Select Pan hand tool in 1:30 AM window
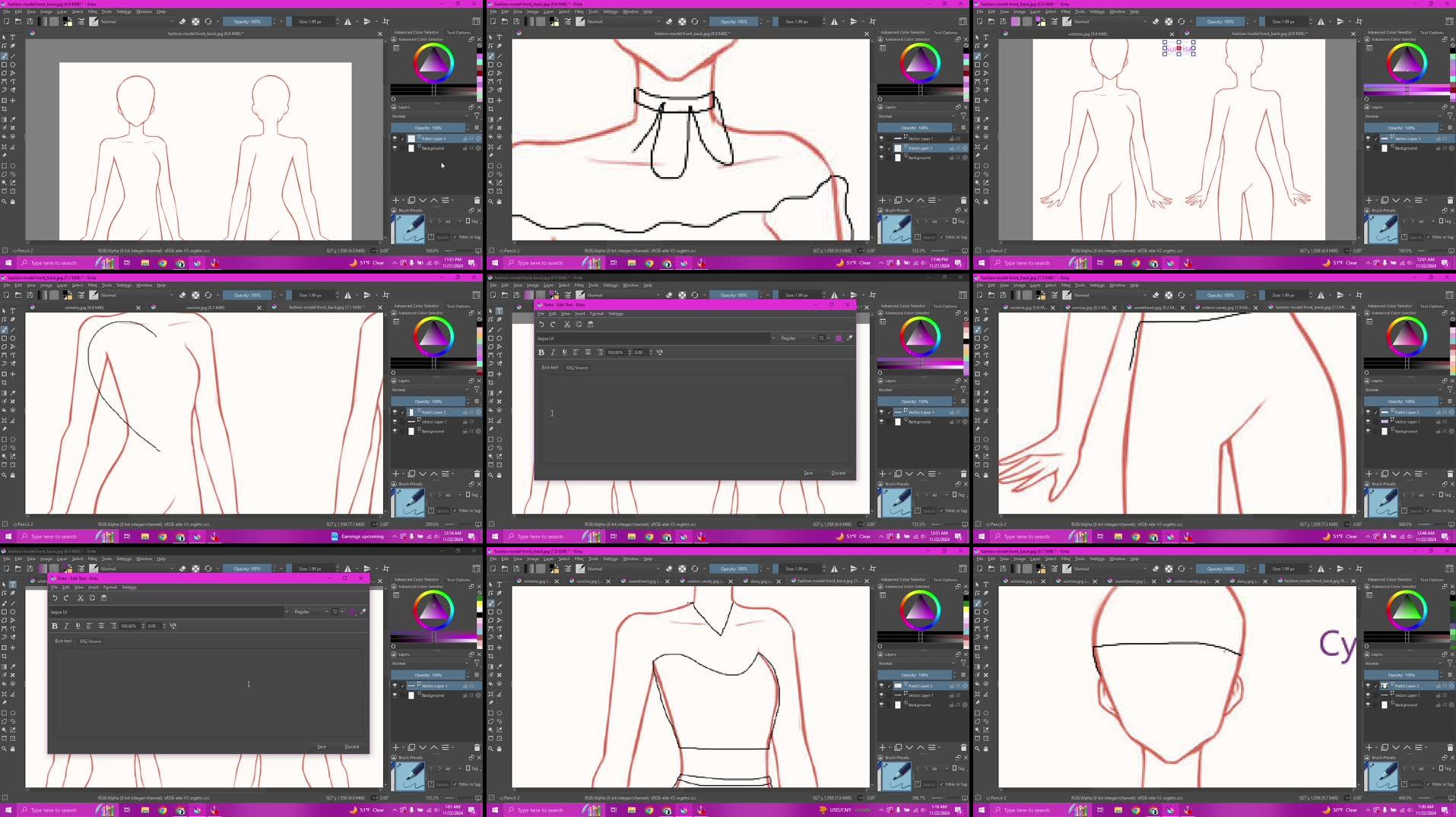This screenshot has width=1456, height=817. [986, 749]
